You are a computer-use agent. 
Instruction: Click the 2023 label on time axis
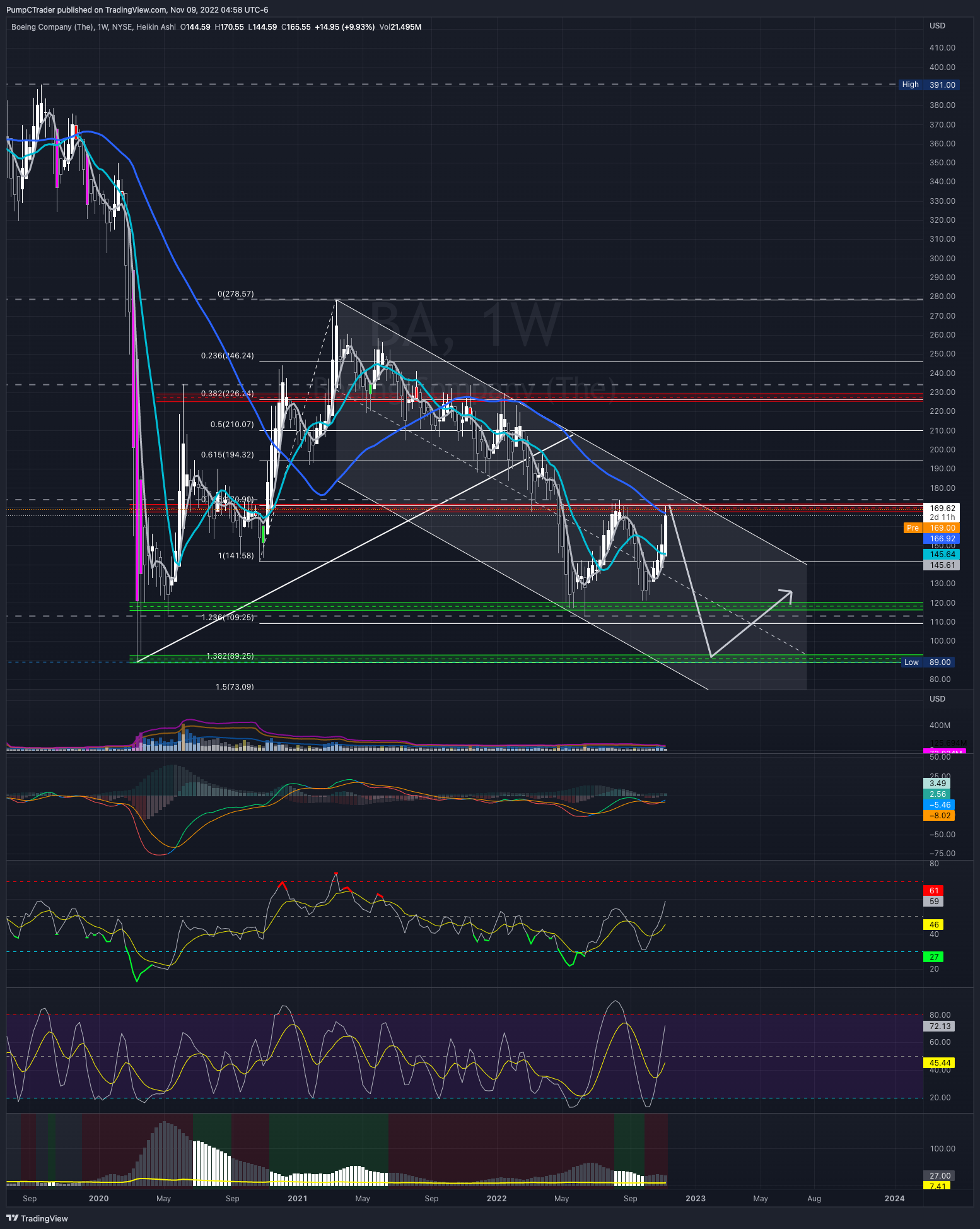(x=696, y=1199)
